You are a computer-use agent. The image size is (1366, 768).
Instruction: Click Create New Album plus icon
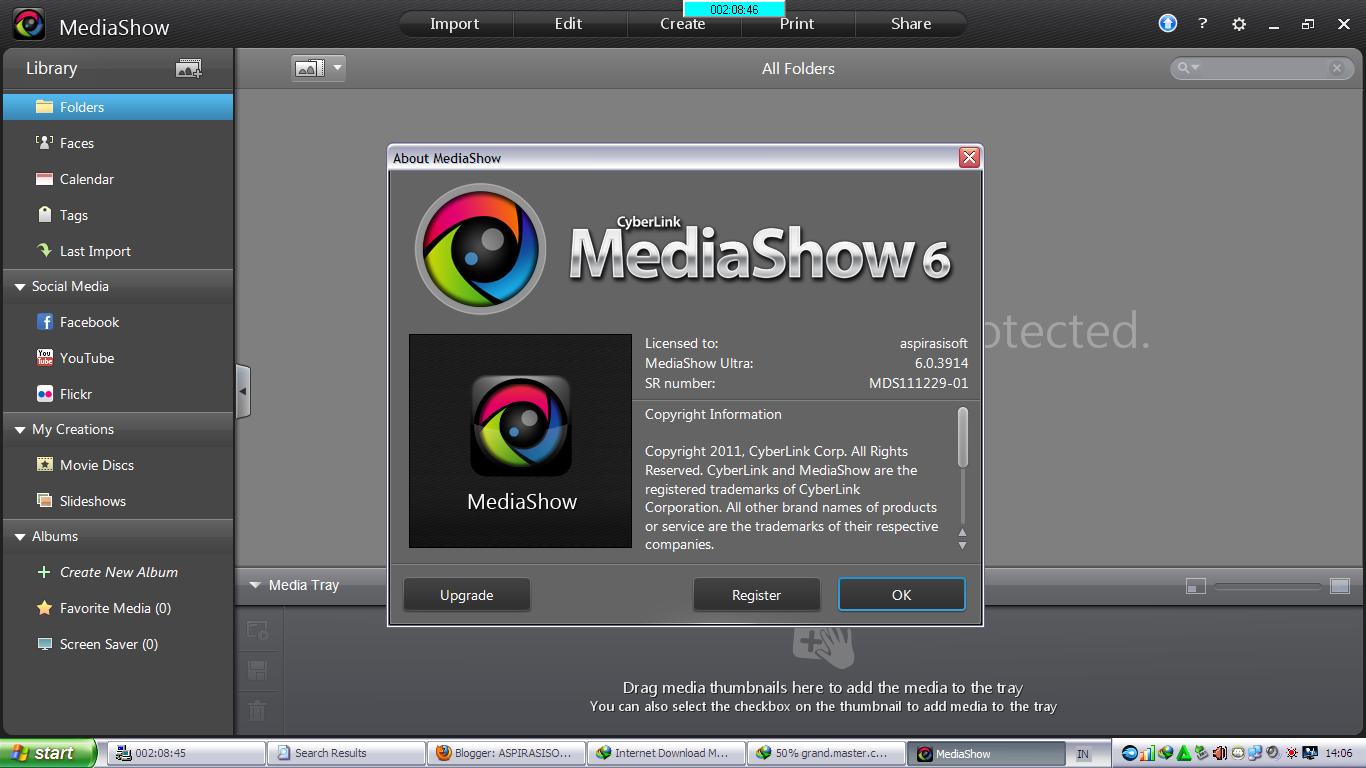point(44,572)
